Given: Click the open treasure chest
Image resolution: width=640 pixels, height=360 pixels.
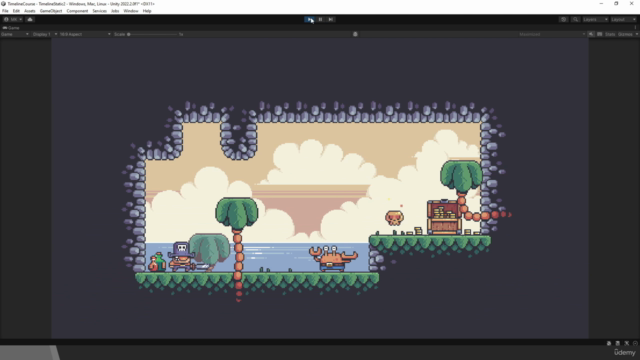Looking at the screenshot, I should [x=444, y=217].
